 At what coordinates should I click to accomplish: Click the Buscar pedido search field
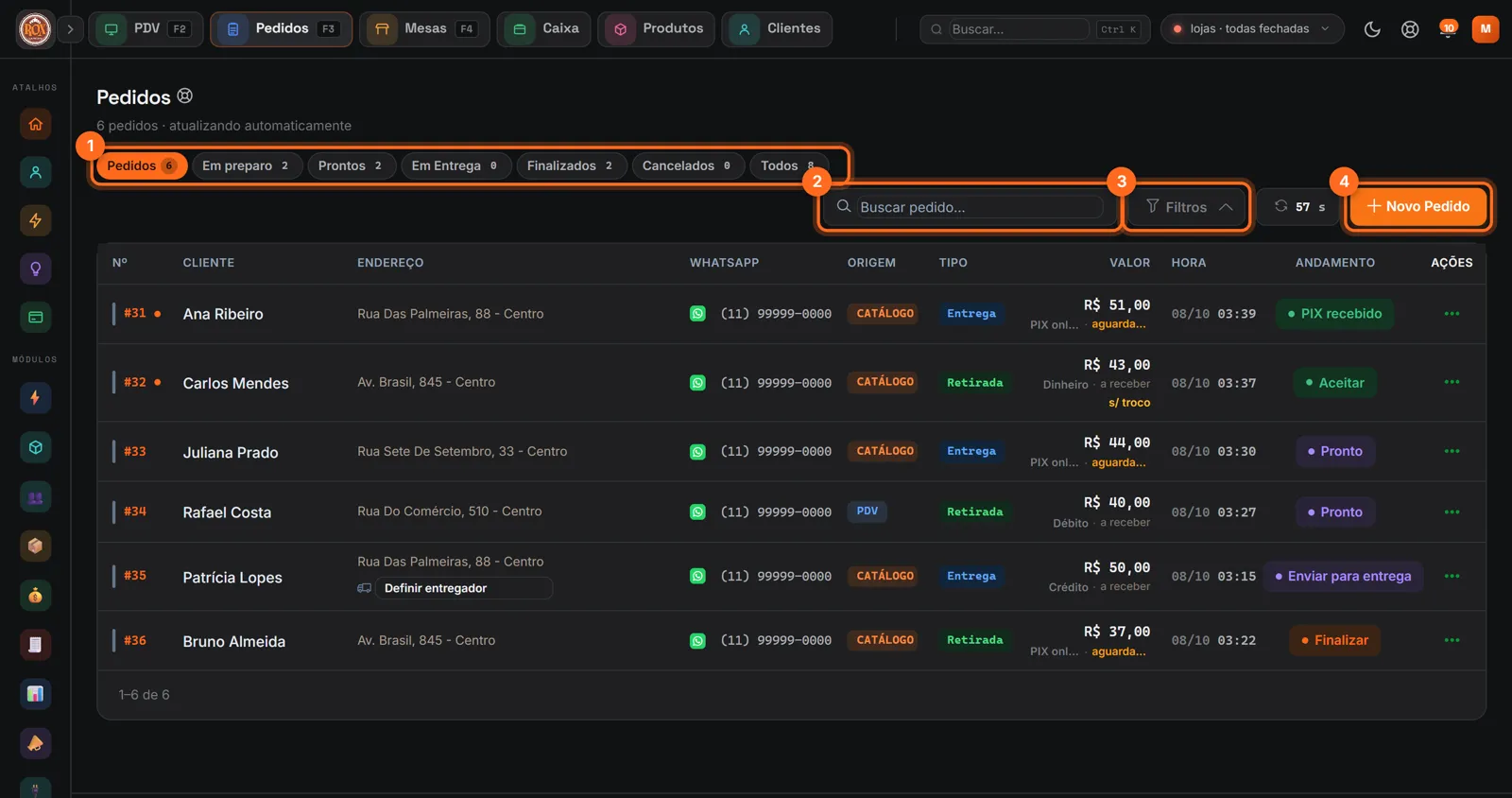969,207
